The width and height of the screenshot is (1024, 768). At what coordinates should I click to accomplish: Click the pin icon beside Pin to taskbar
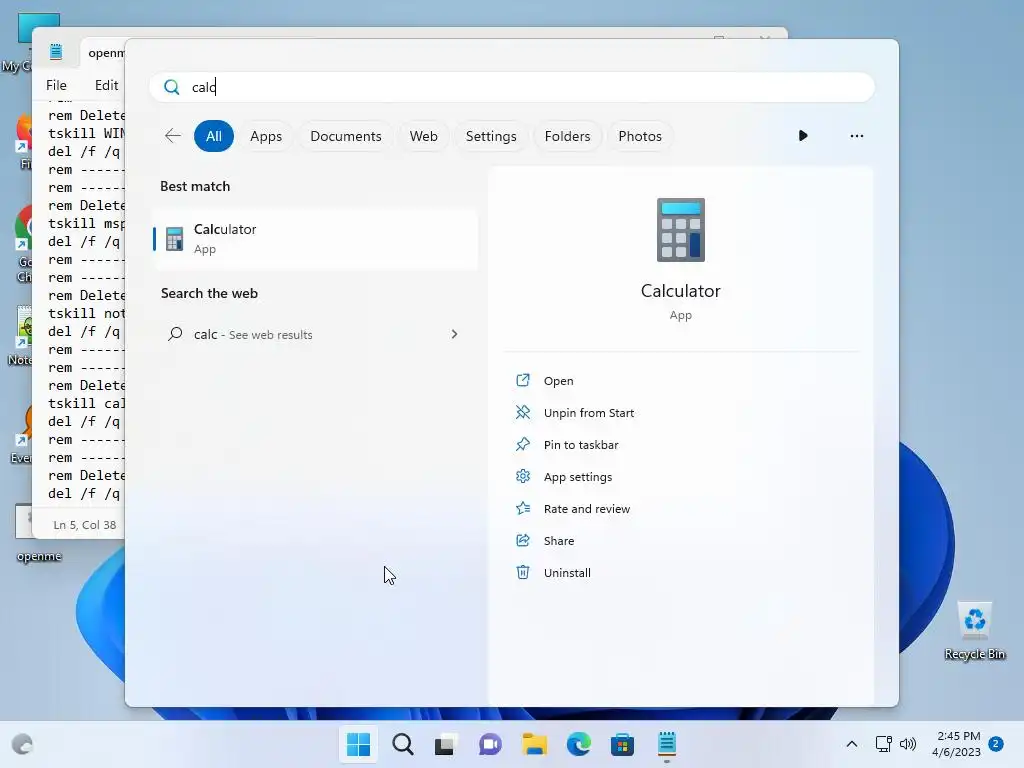(x=522, y=444)
